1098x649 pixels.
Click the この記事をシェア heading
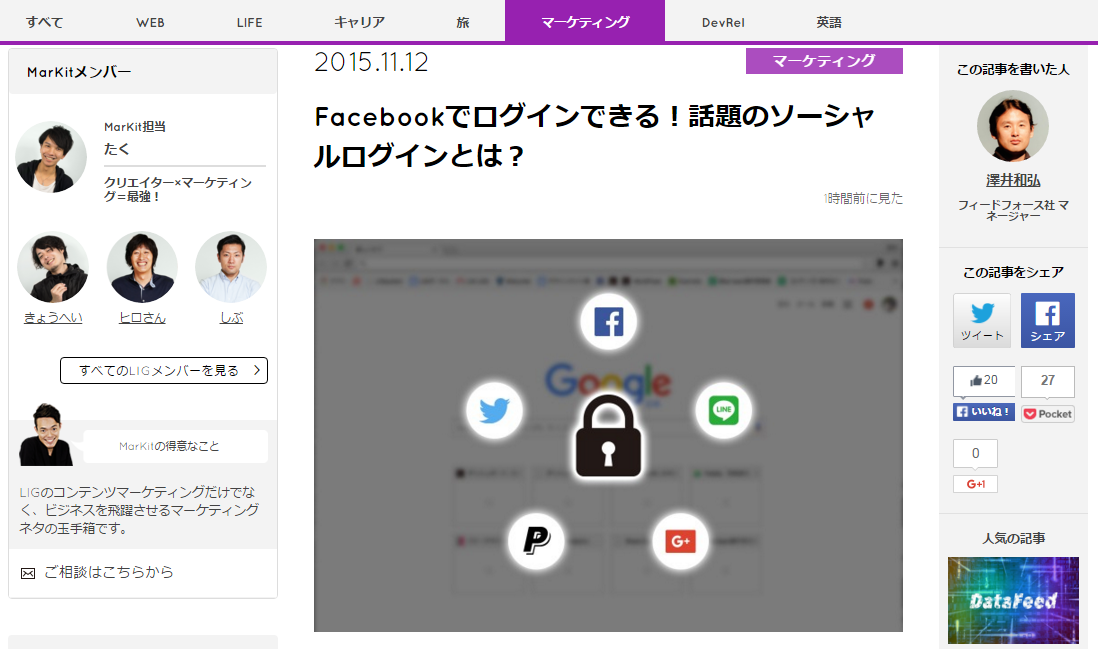coord(1013,272)
